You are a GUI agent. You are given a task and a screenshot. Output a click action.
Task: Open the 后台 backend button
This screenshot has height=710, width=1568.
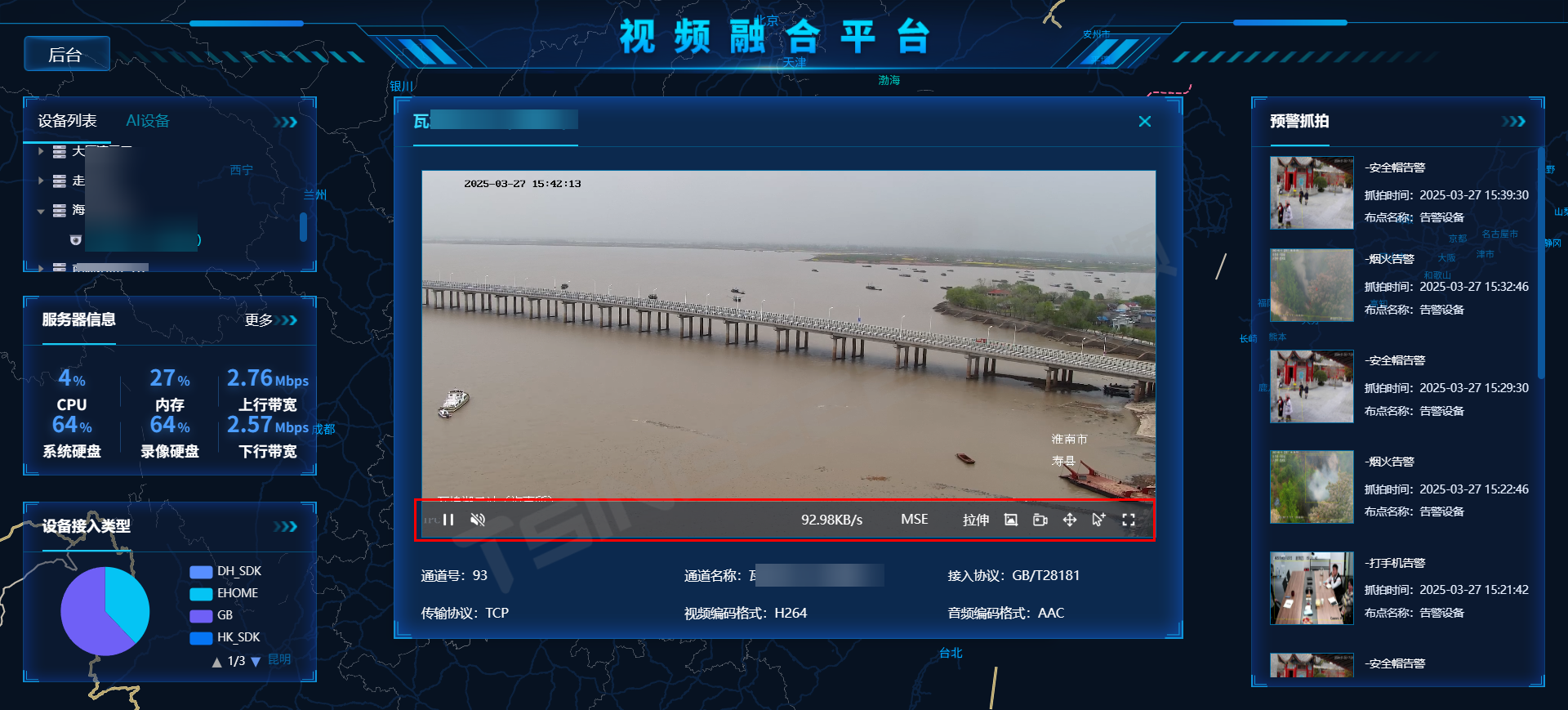click(67, 54)
